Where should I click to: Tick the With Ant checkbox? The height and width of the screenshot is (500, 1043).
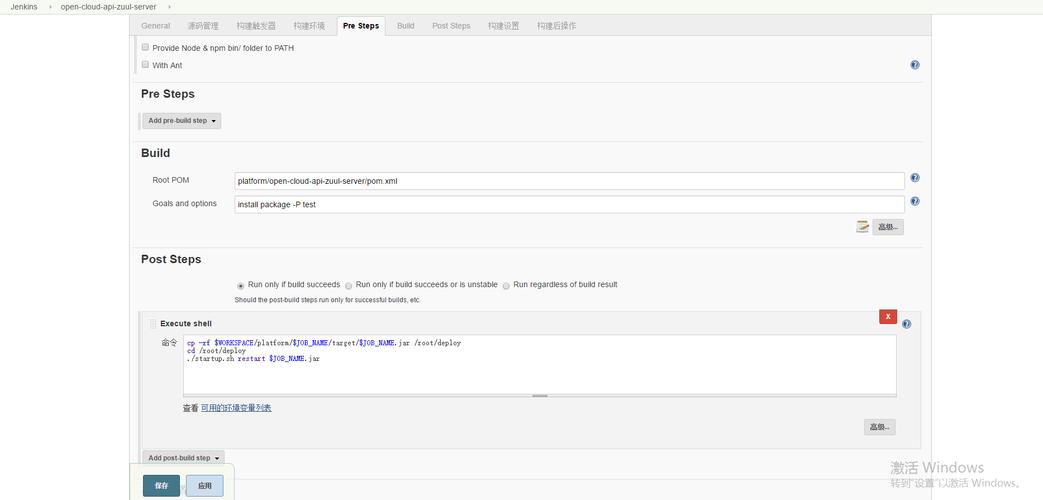145,65
